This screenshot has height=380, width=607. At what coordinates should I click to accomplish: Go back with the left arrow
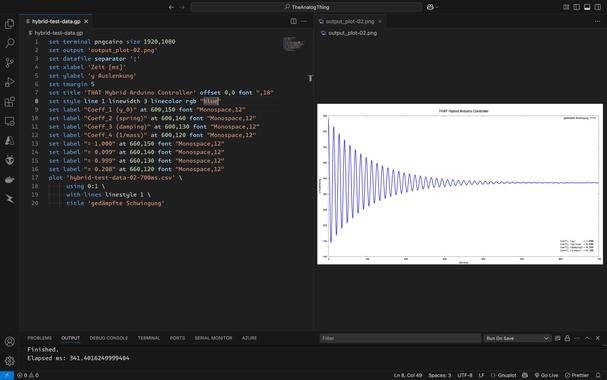point(171,7)
